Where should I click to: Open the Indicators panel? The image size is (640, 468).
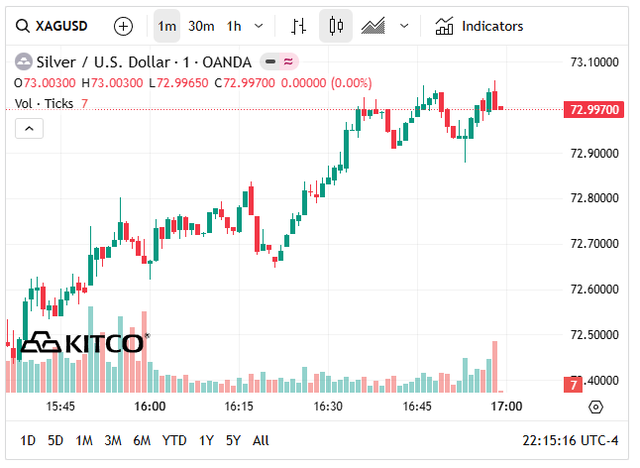pyautogui.click(x=480, y=26)
